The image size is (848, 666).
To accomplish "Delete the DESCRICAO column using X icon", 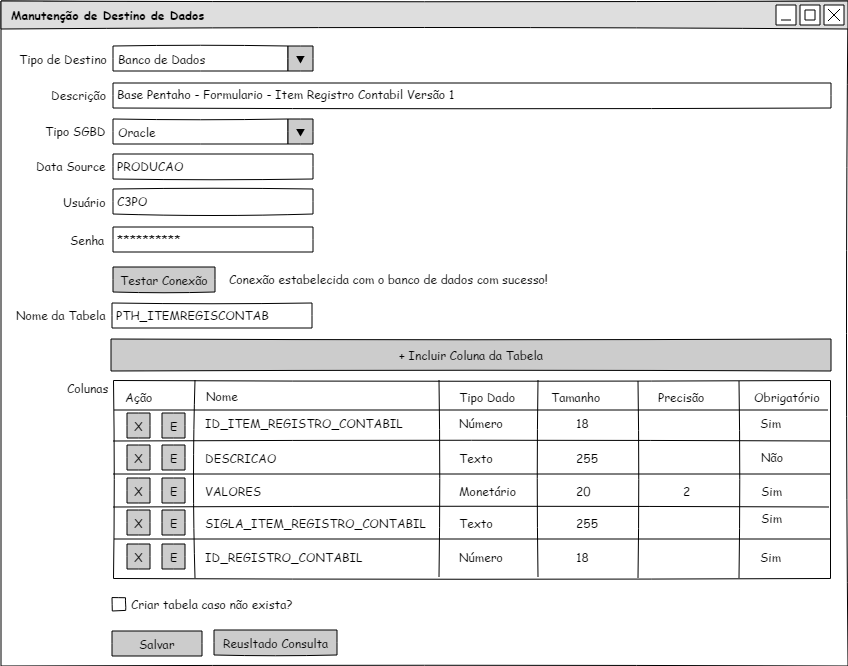I will (138, 459).
